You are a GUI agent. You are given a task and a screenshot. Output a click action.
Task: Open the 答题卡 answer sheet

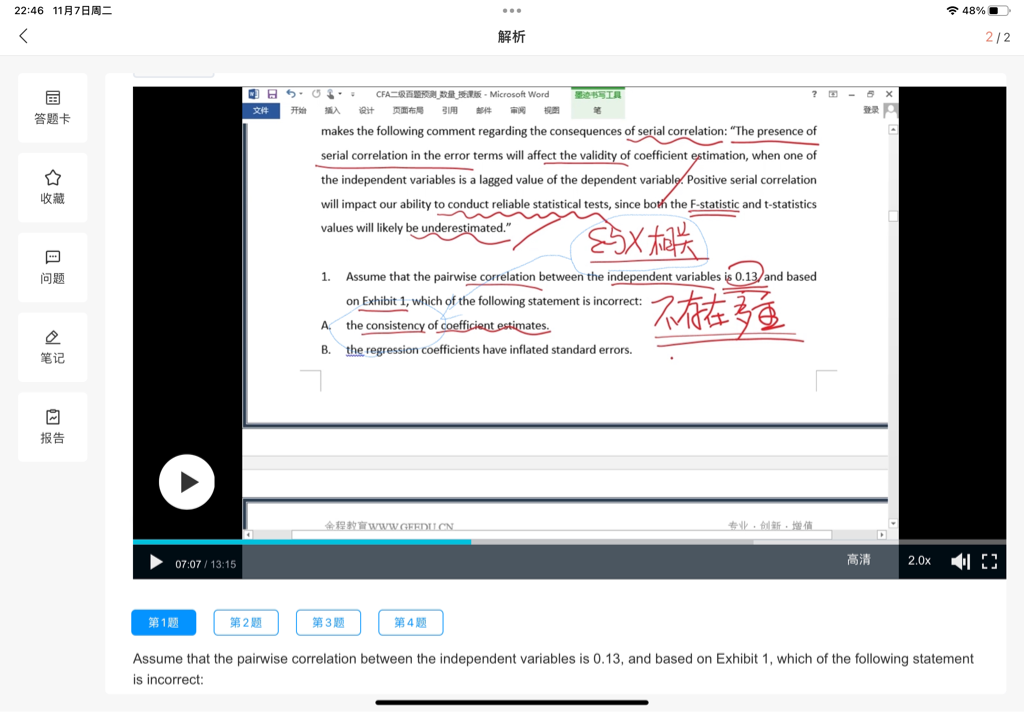(53, 108)
